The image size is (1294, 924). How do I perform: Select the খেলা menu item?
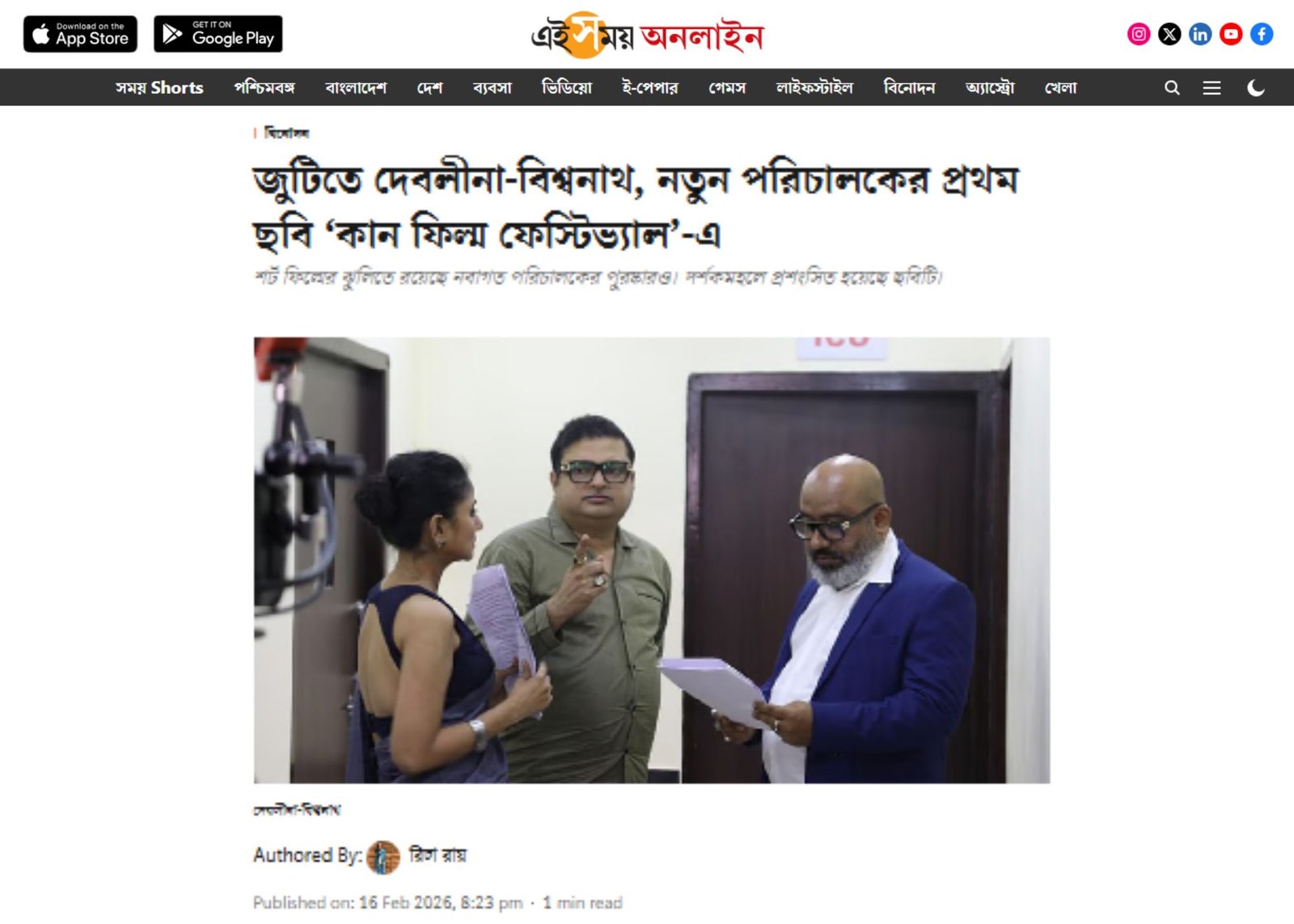1060,87
